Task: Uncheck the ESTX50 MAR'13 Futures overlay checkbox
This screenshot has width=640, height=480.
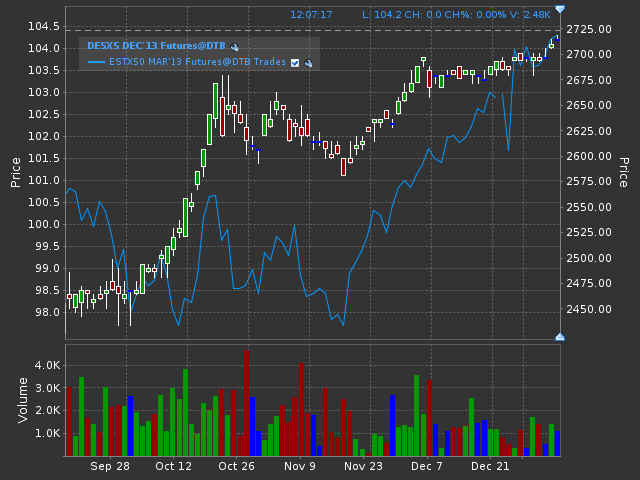Action: (x=295, y=63)
